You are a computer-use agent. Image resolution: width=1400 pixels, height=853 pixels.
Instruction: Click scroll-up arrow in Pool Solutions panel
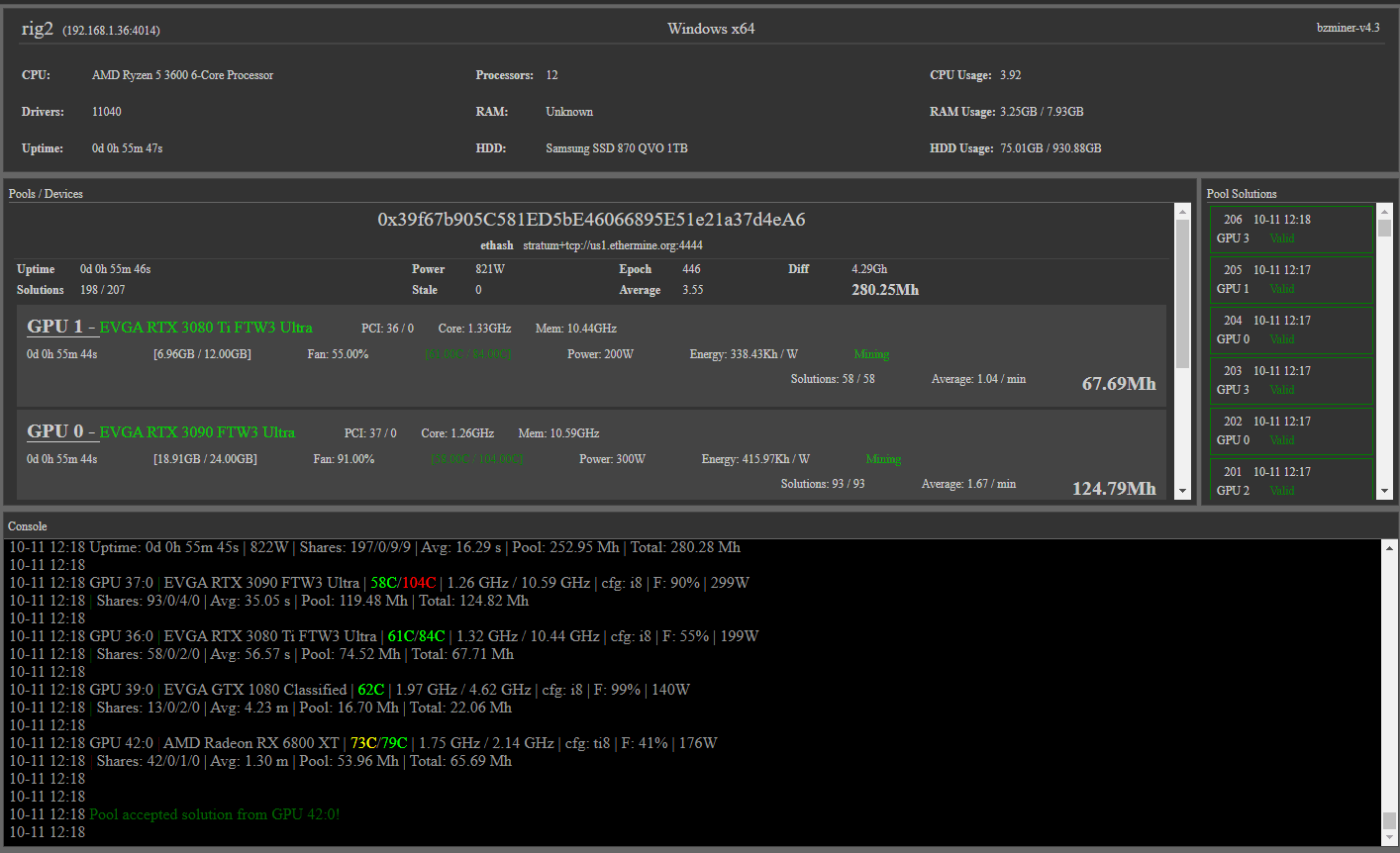pyautogui.click(x=1384, y=211)
